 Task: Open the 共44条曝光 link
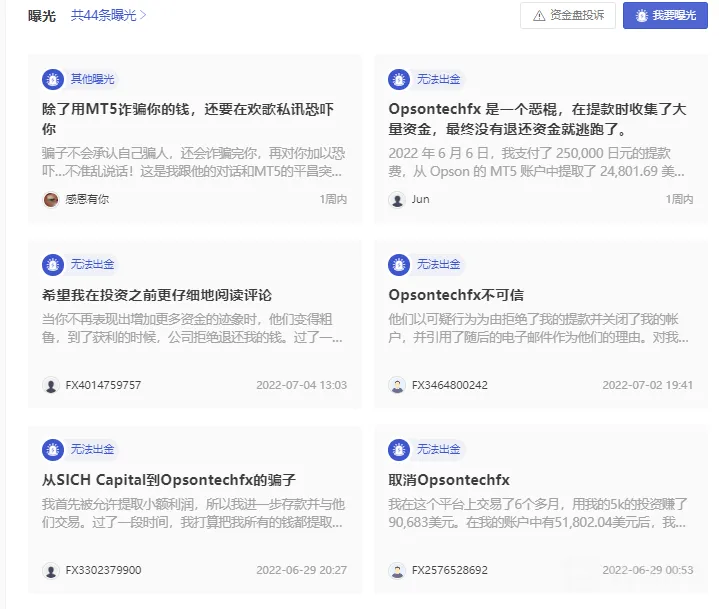108,16
